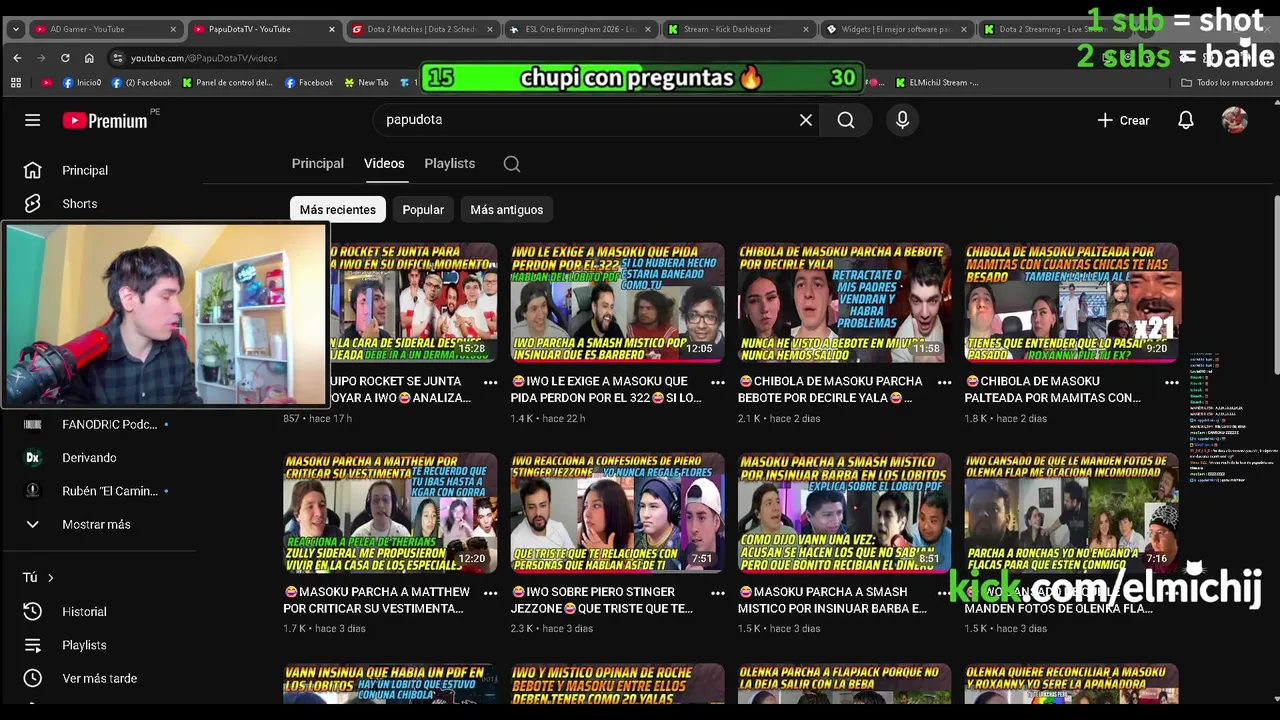This screenshot has height=720, width=1280.
Task: Clear the papudota search text
Action: (x=806, y=120)
